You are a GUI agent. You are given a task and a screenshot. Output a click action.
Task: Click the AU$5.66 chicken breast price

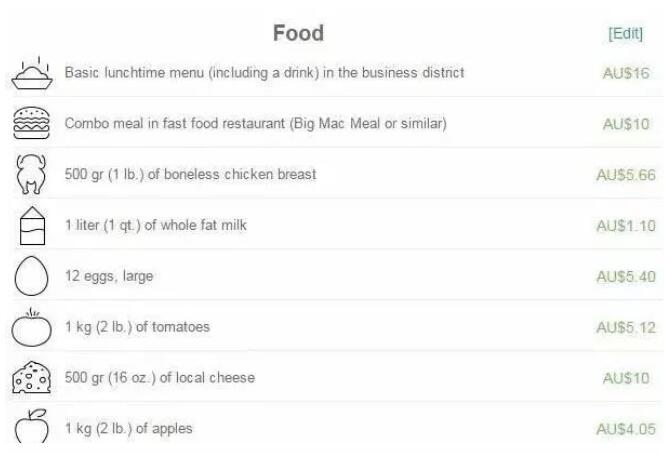(626, 175)
